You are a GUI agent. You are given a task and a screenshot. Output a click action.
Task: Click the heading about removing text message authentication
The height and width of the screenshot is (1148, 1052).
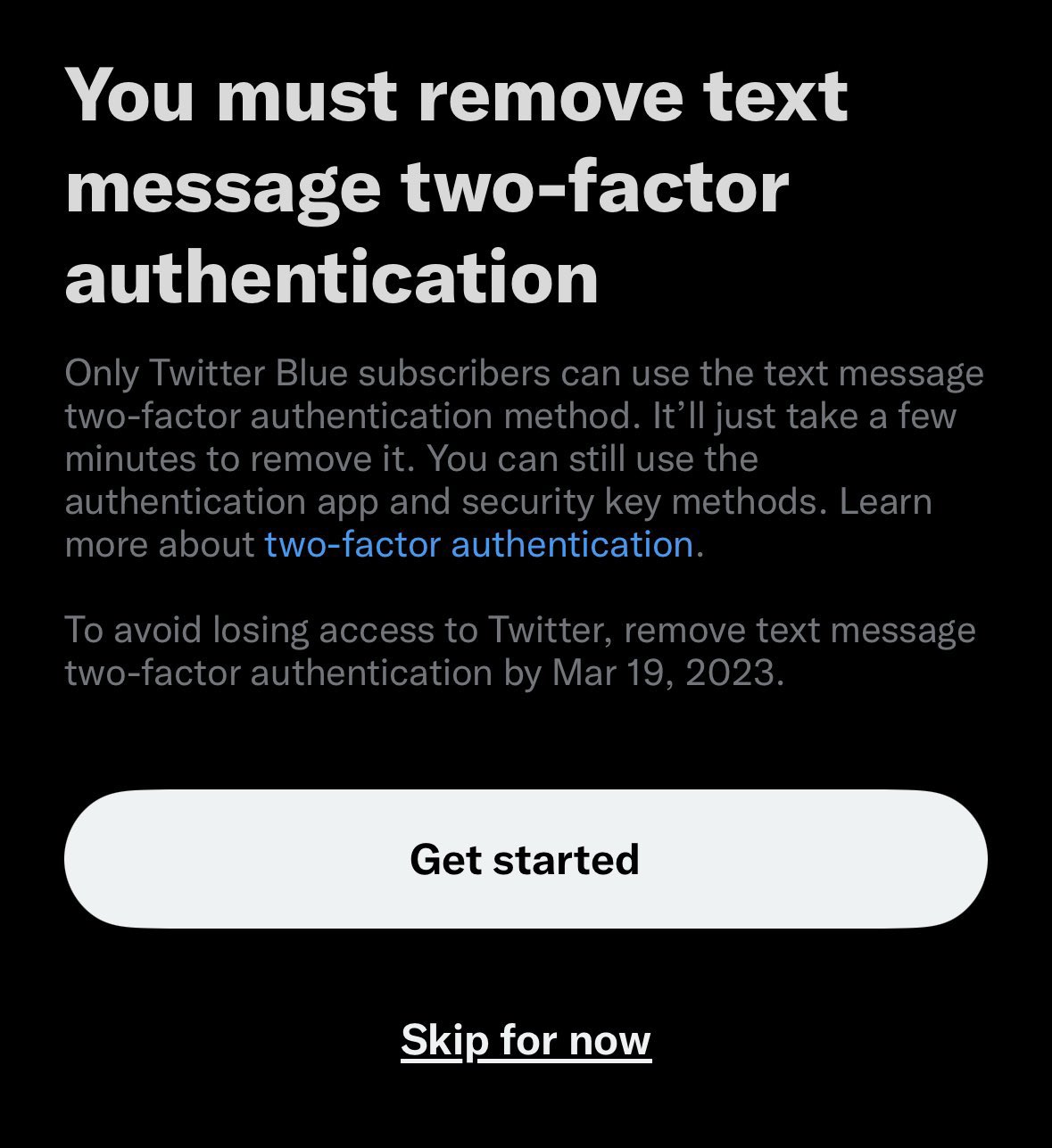pyautogui.click(x=456, y=186)
